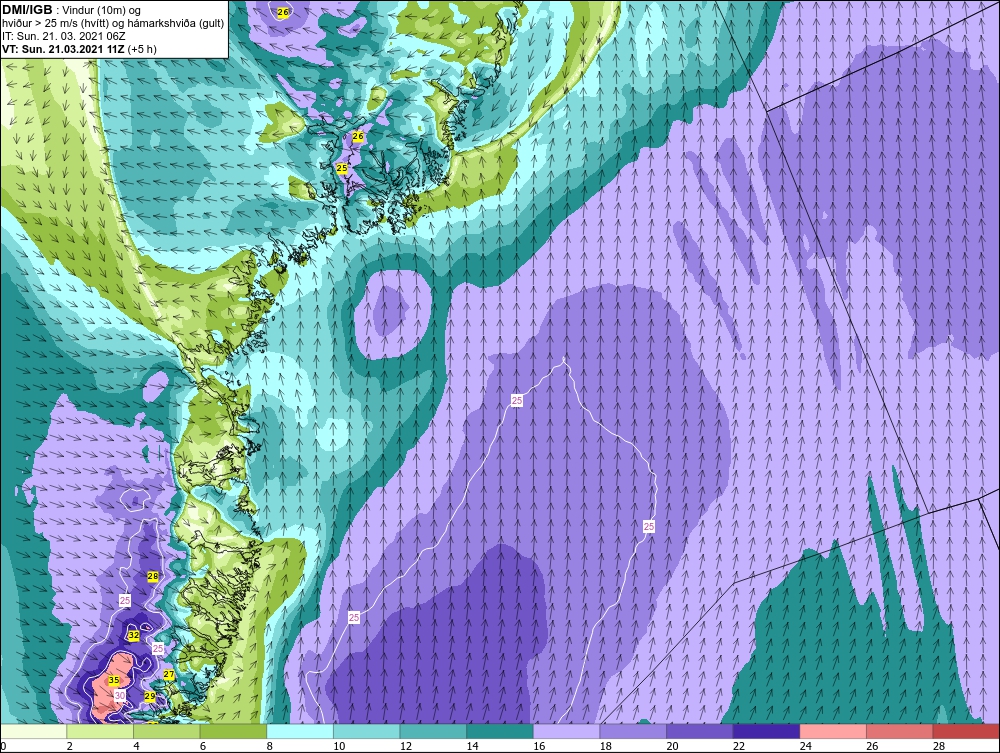1000x753 pixels.
Task: Select the 18–20 m/s medium purple legend swatch
Action: 633,731
